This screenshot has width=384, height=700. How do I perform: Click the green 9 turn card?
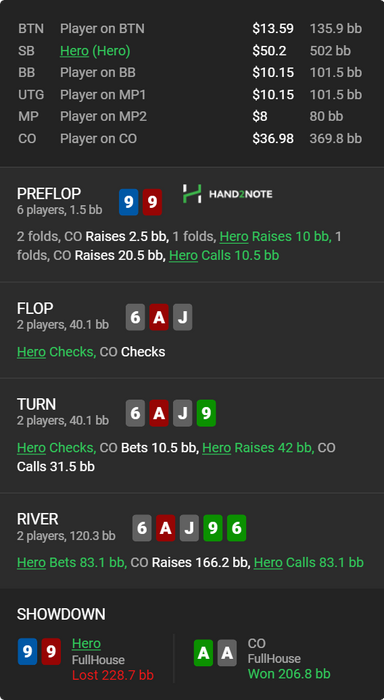click(x=206, y=413)
